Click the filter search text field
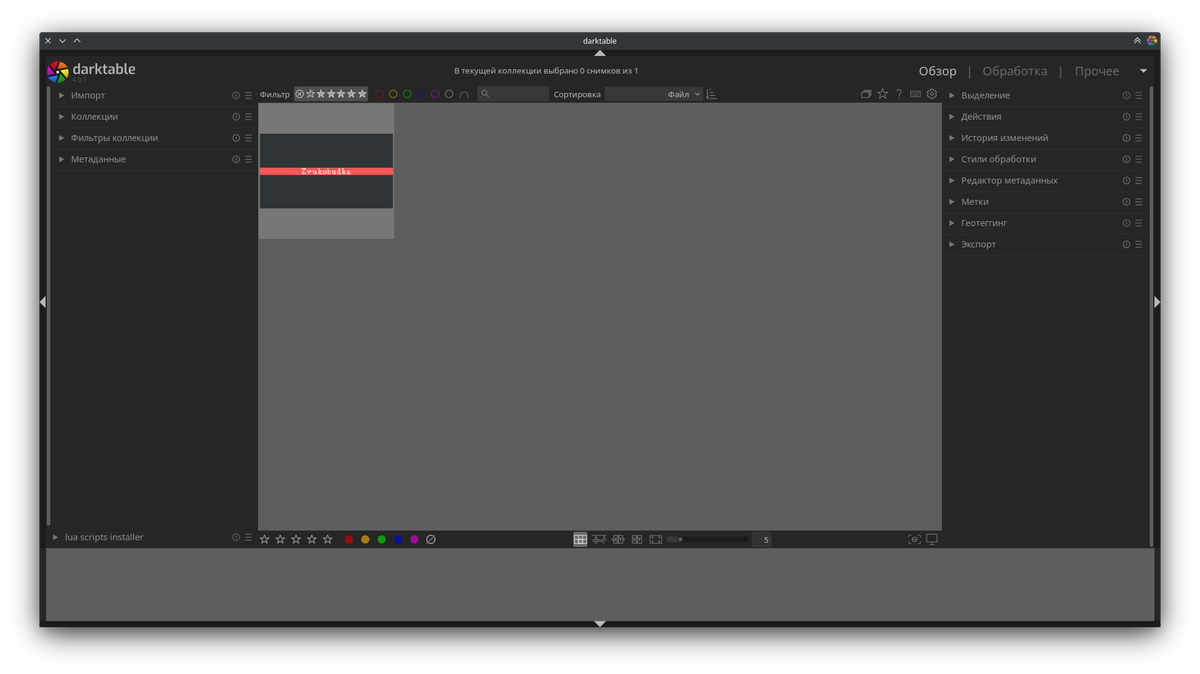Image resolution: width=1200 pixels, height=674 pixels. coord(513,94)
